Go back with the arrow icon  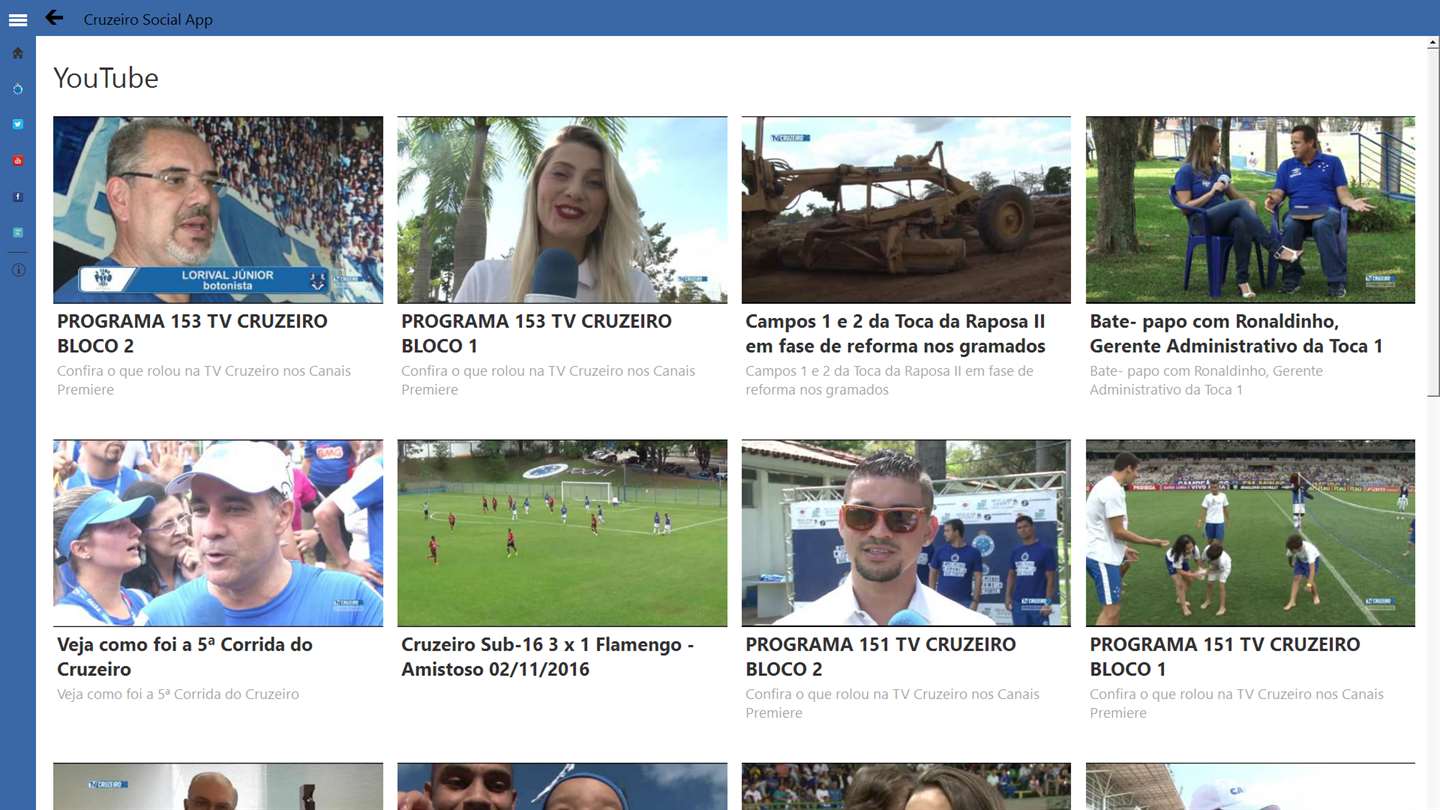point(54,17)
